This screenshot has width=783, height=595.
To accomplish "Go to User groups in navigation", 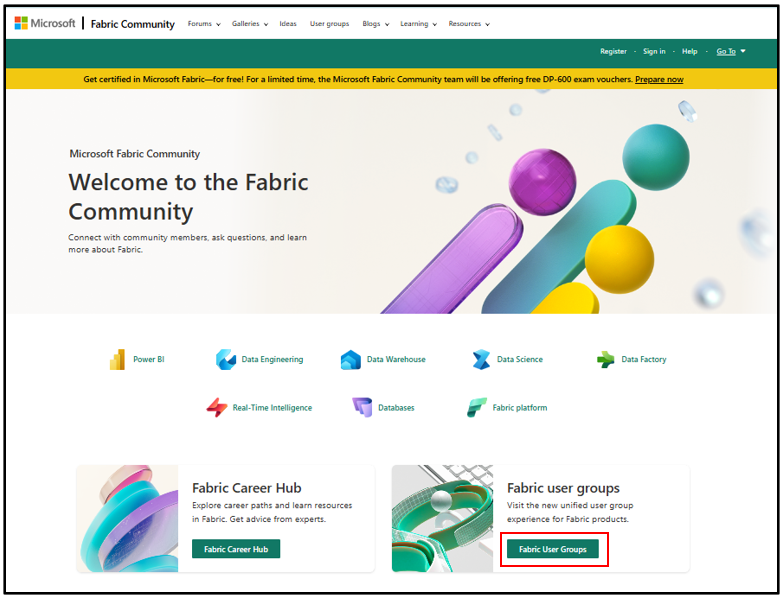I will coord(329,23).
